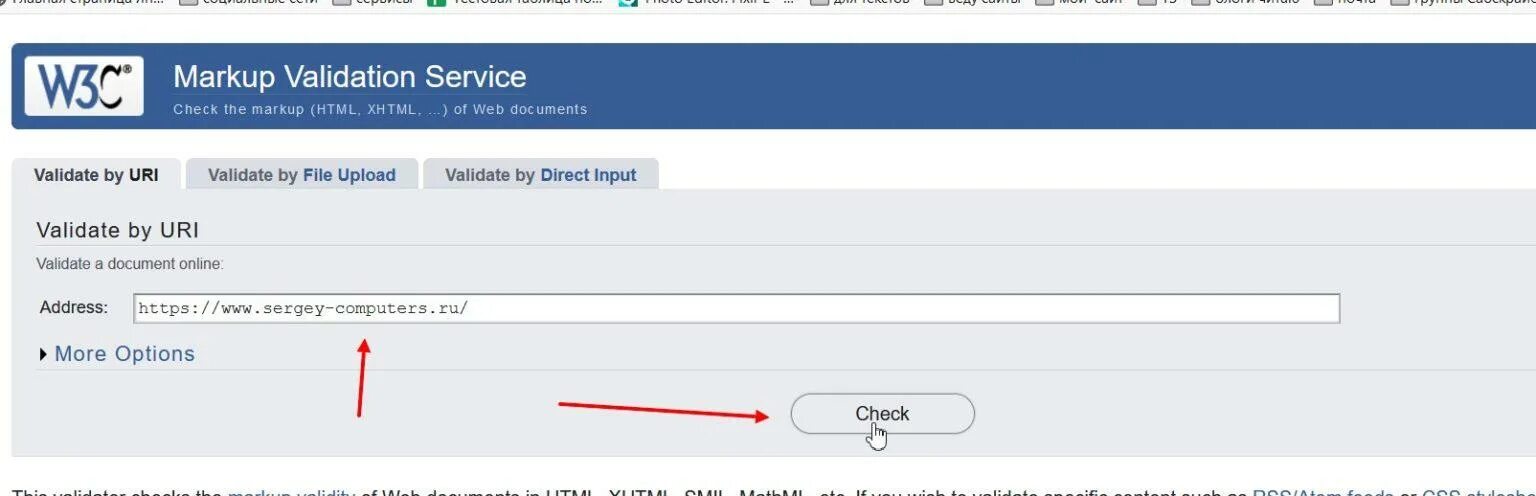
Task: Open the для текстов bookmarks folder
Action: pyautogui.click(x=861, y=3)
